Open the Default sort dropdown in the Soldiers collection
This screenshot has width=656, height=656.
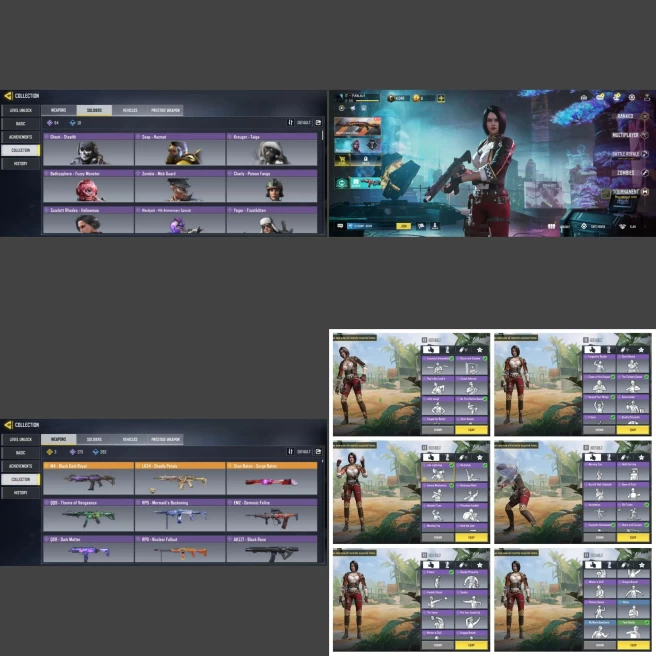click(304, 123)
